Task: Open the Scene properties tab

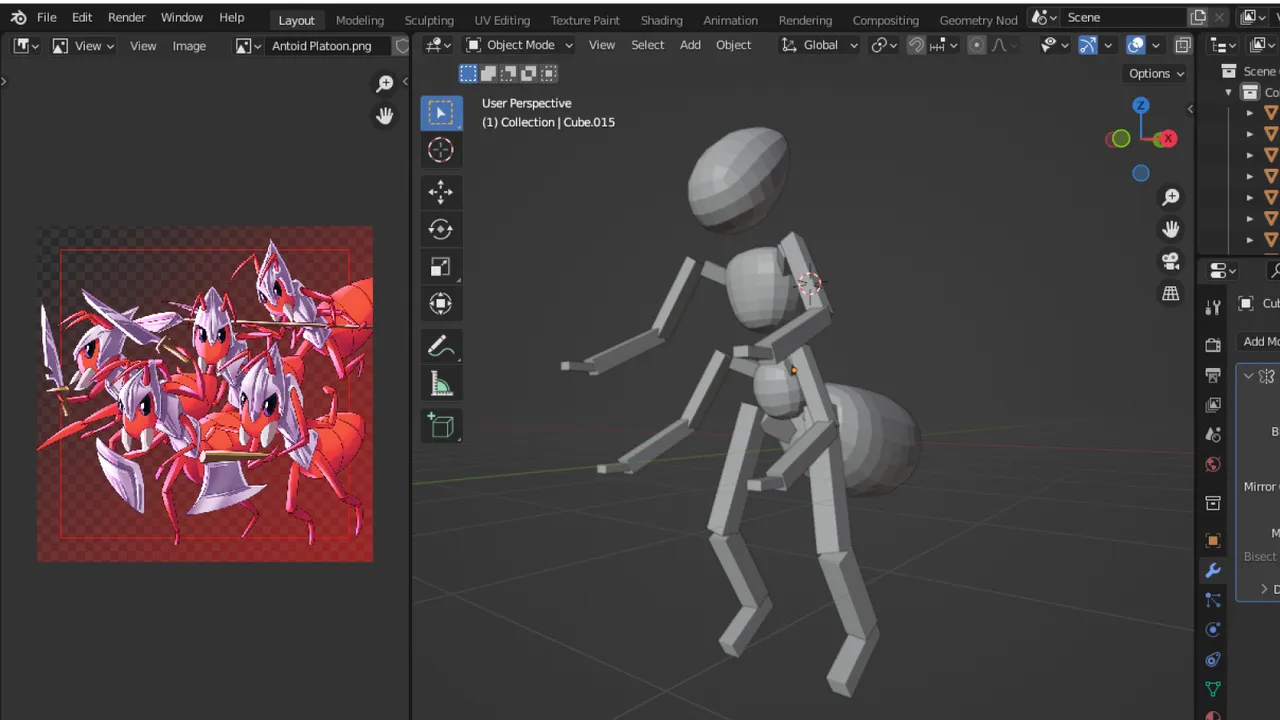Action: click(1213, 435)
